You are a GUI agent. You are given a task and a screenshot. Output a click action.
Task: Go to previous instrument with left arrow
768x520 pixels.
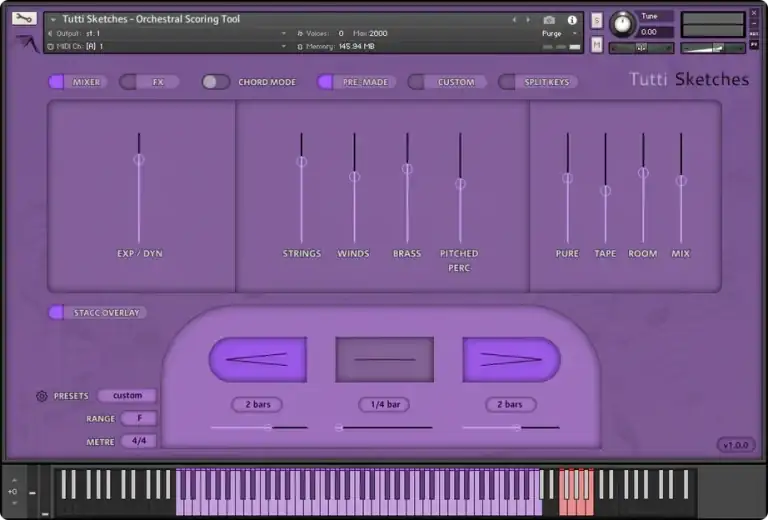(514, 20)
